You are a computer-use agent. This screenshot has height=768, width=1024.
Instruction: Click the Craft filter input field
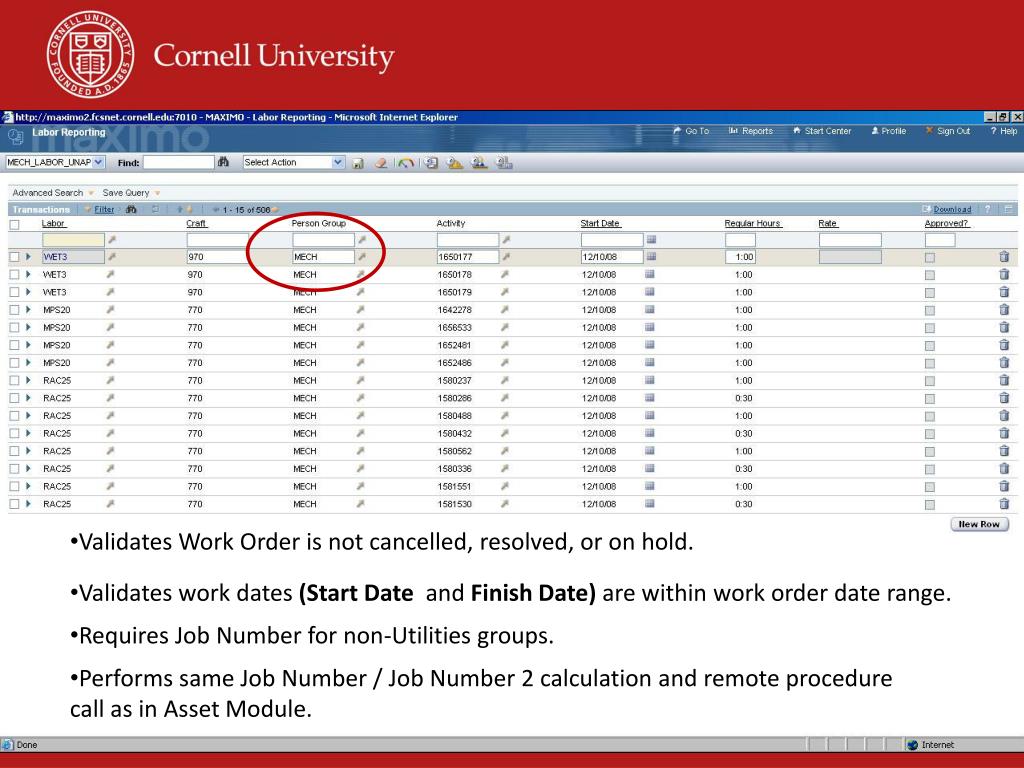pos(218,240)
